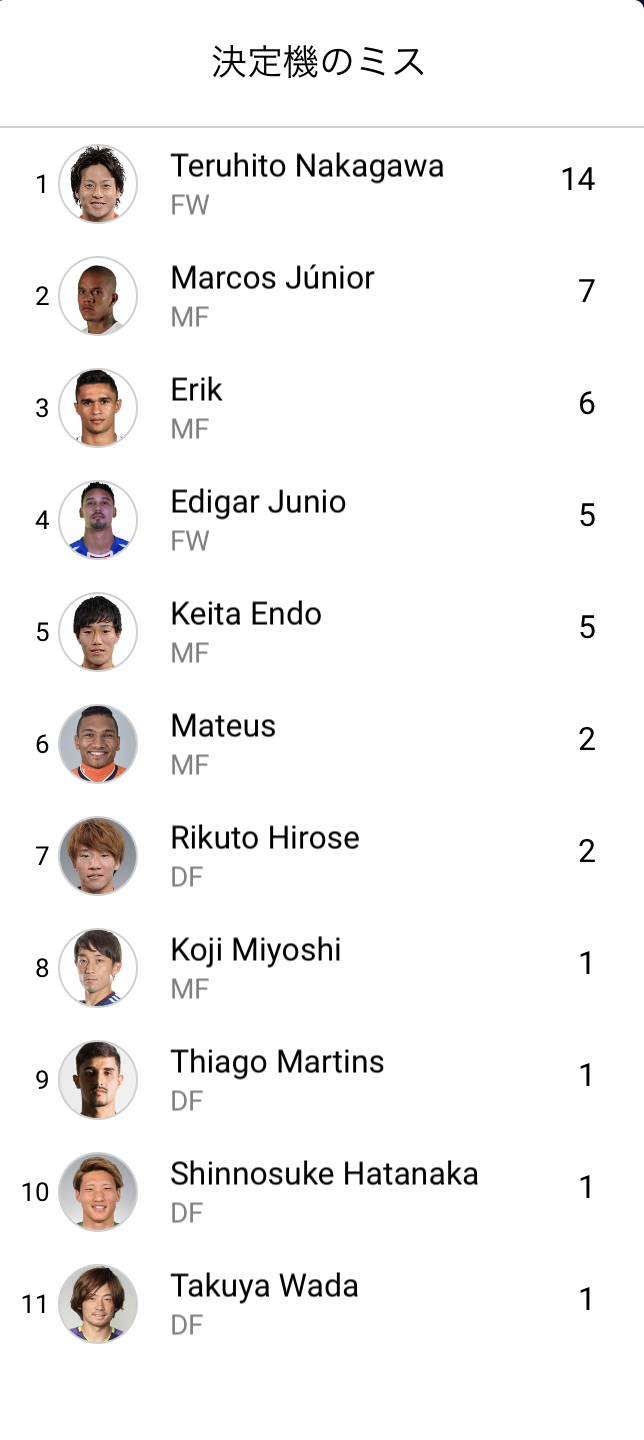Select the Edigar Junio name text
The height and width of the screenshot is (1440, 644).
258,502
